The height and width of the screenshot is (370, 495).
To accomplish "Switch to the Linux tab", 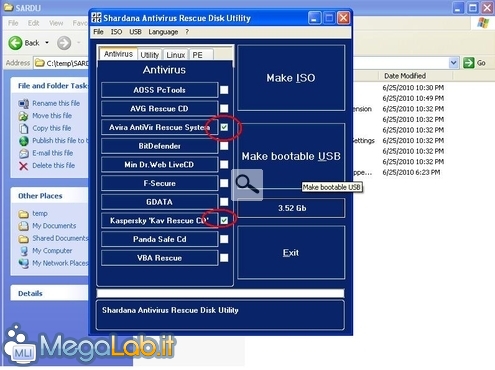I will click(x=175, y=55).
